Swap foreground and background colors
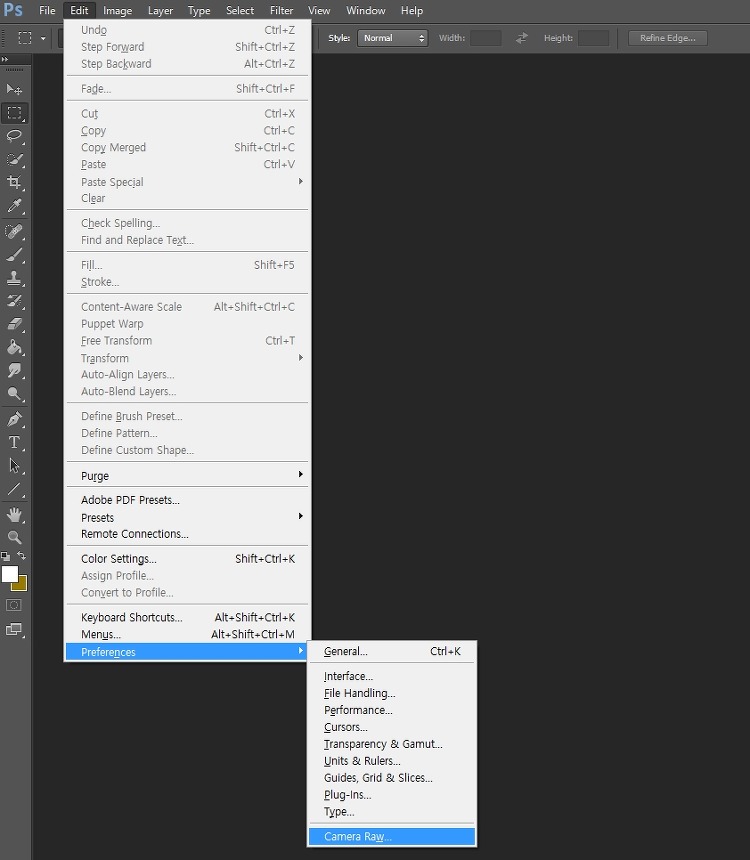Viewport: 750px width, 860px height. (21, 556)
